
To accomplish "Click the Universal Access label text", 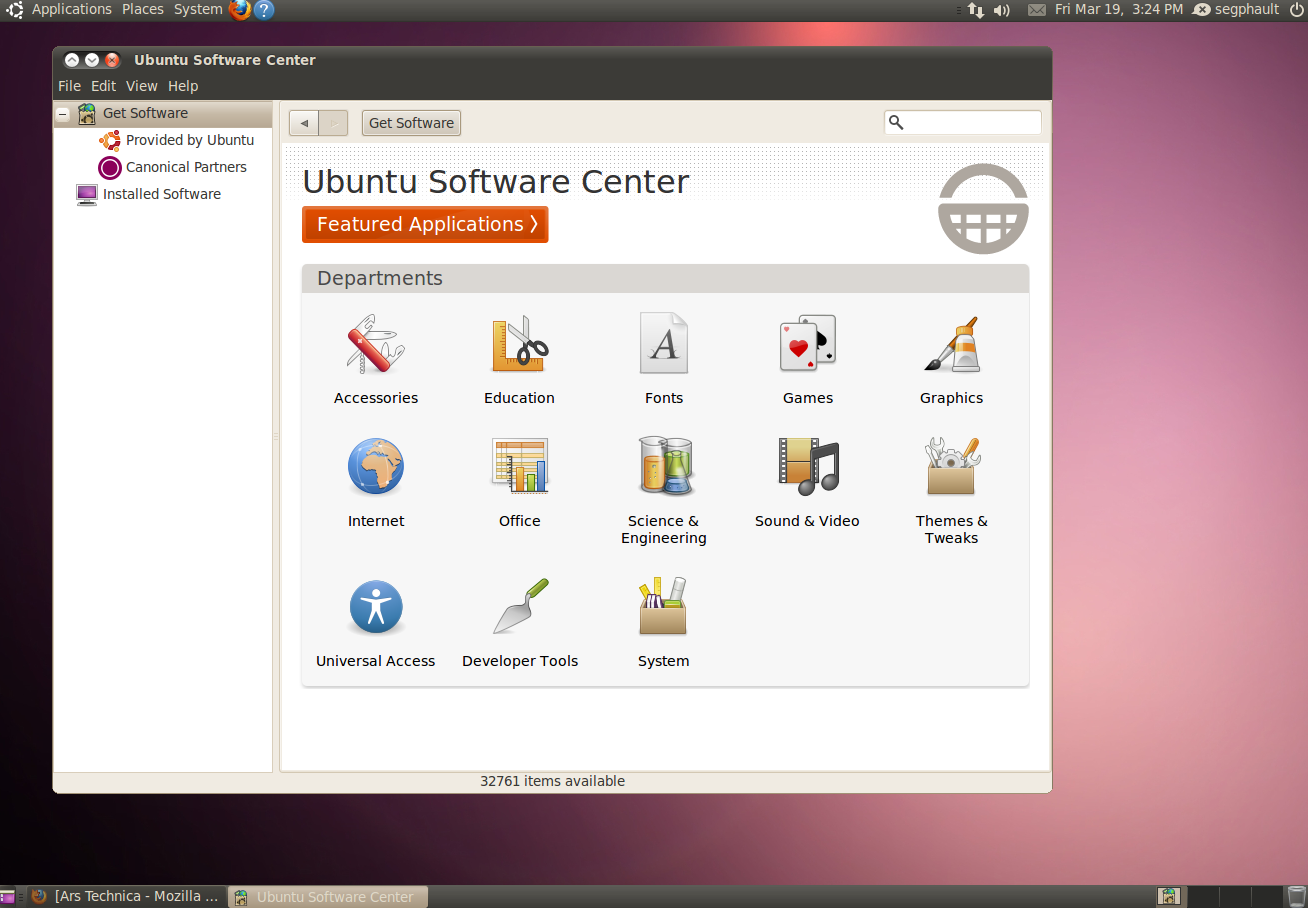I will pyautogui.click(x=376, y=661).
